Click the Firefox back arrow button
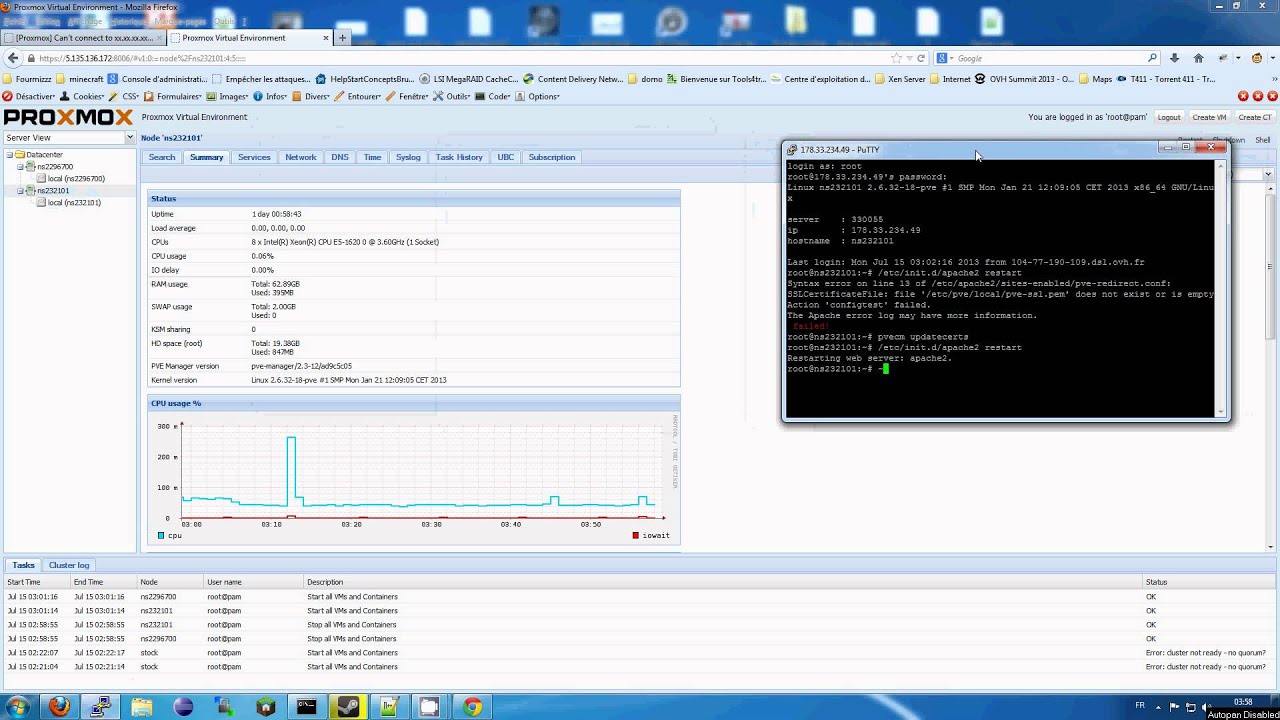The image size is (1280, 720). 15,58
